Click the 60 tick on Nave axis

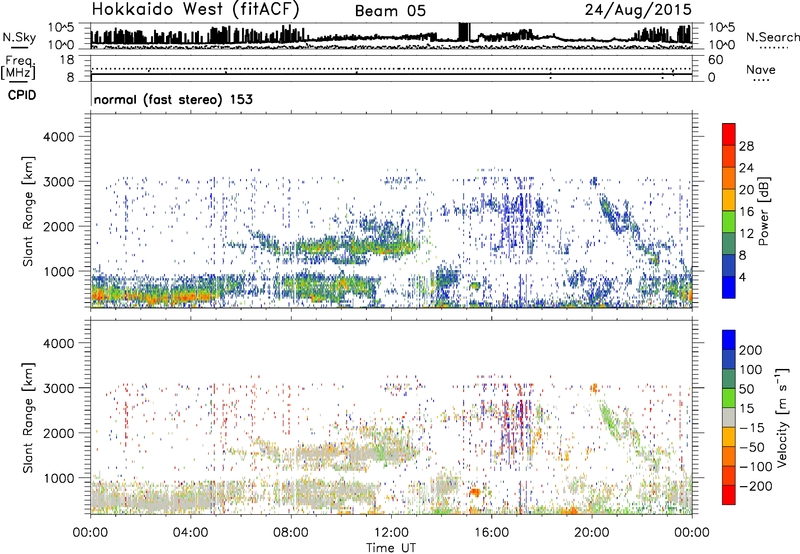(x=715, y=60)
